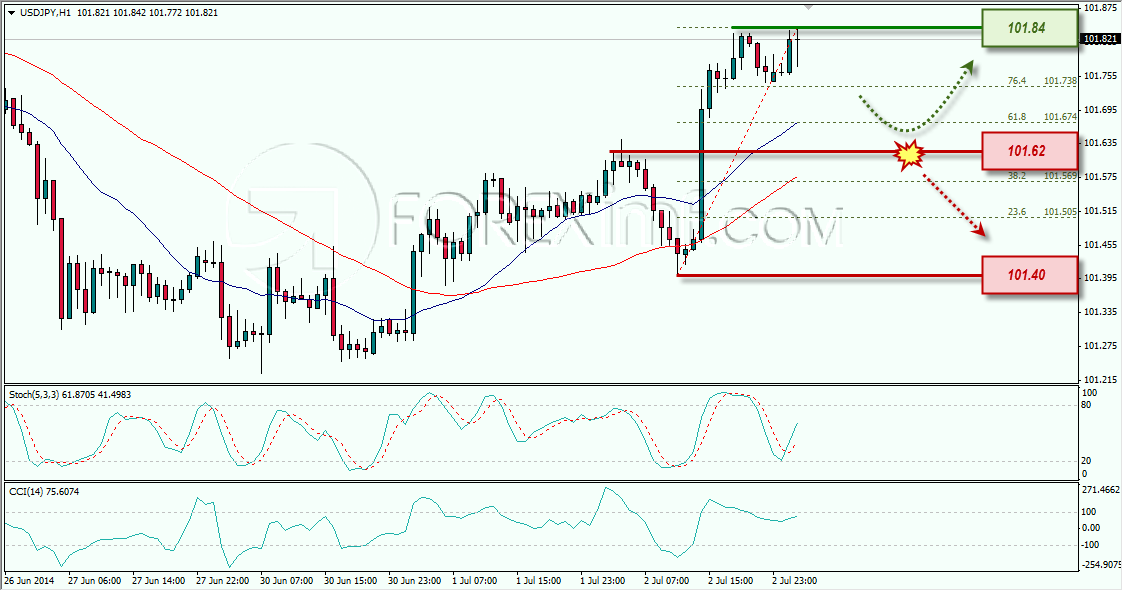Click the 30 Jun 07:00 time label
The height and width of the screenshot is (591, 1123).
(x=286, y=580)
